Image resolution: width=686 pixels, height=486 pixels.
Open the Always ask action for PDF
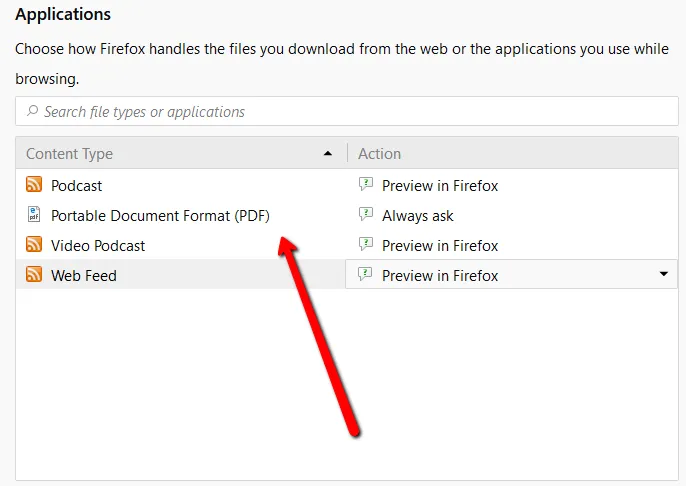(418, 215)
